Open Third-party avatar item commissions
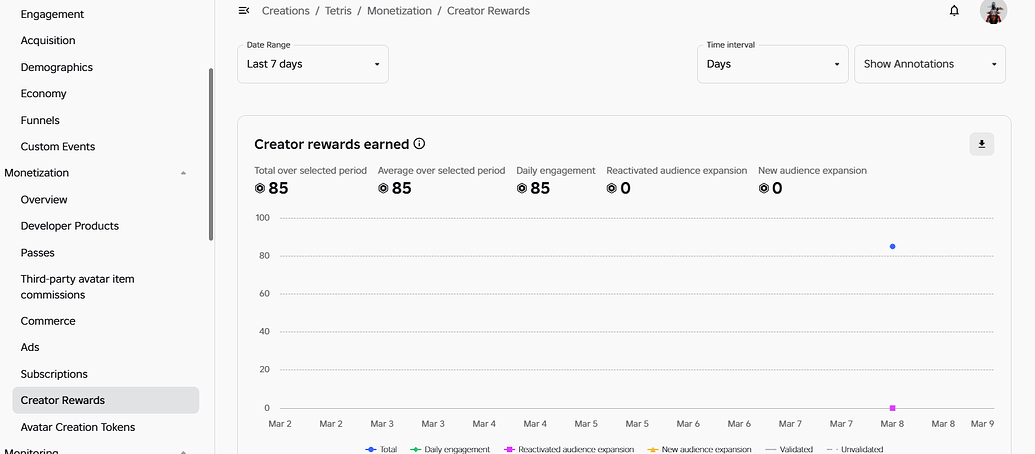 [x=77, y=287]
